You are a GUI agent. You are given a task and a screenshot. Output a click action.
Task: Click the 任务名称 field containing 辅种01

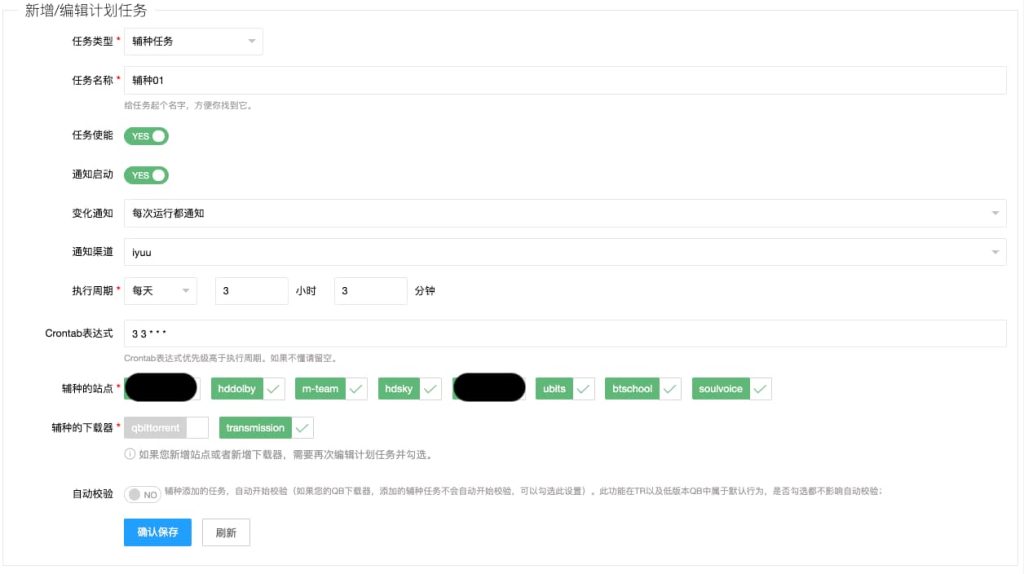(x=564, y=80)
